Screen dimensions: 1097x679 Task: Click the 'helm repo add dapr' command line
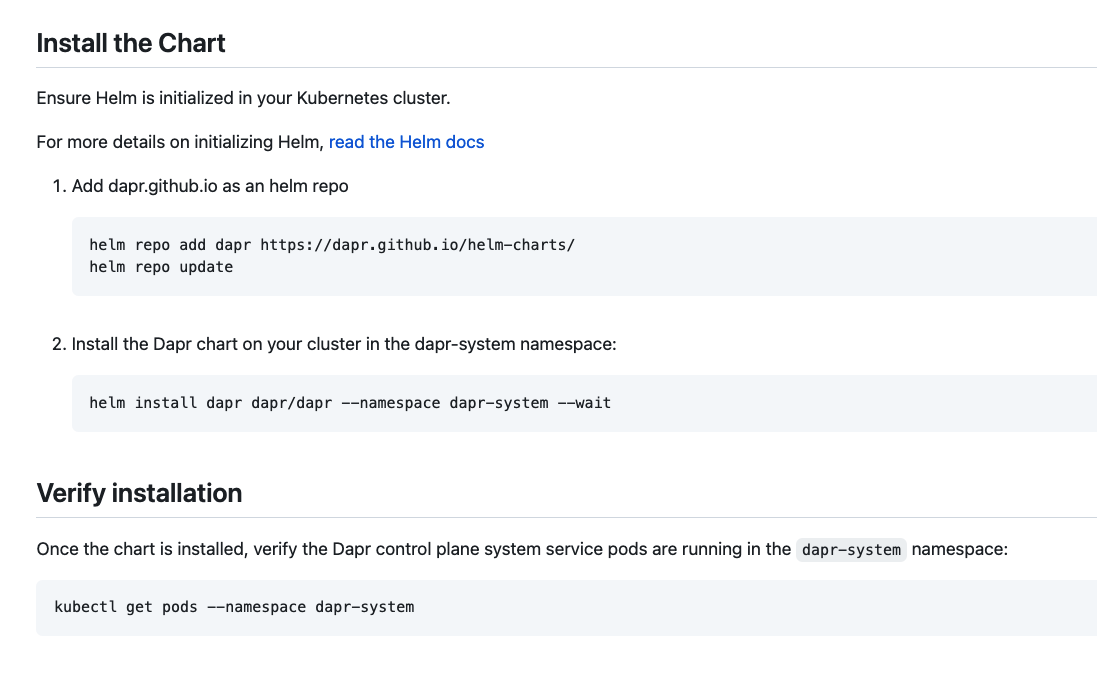[332, 245]
